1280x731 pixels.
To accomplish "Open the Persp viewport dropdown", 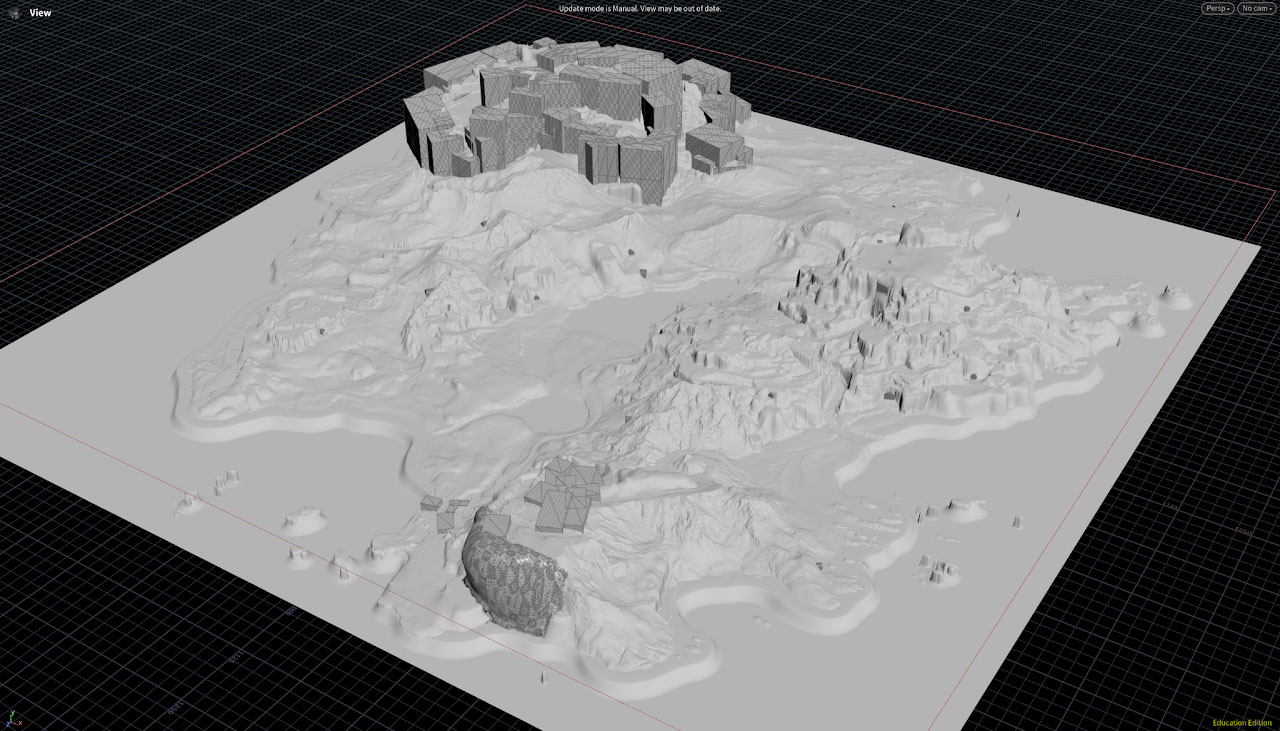I will pyautogui.click(x=1217, y=8).
